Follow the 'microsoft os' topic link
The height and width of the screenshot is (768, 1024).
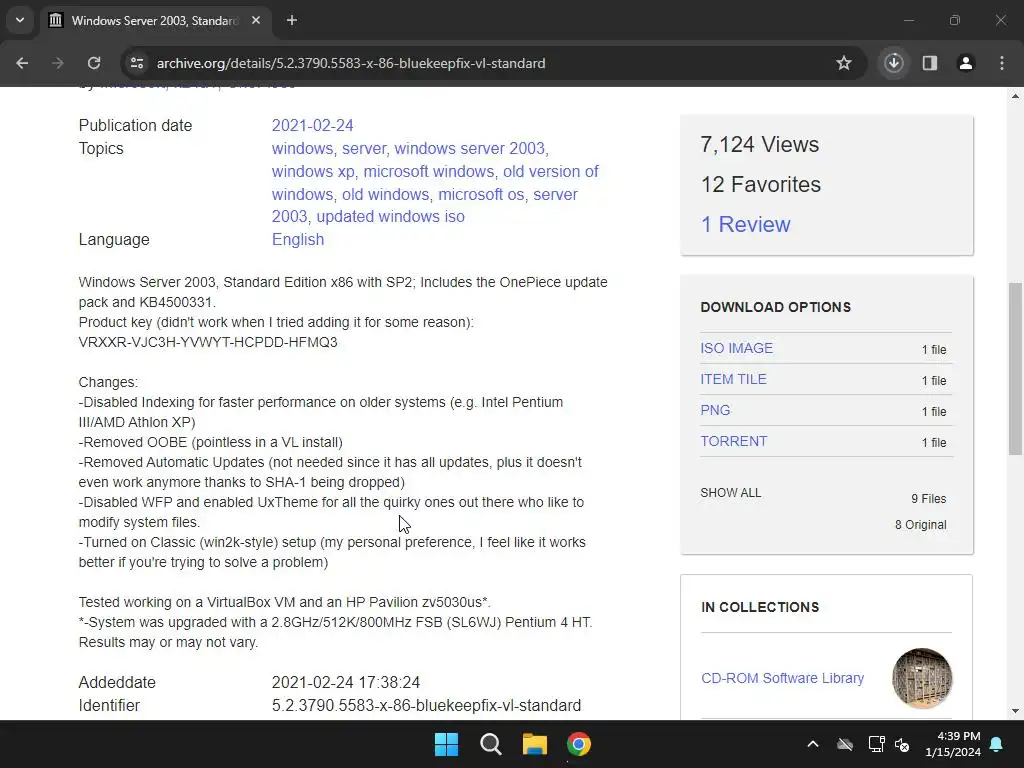[x=481, y=194]
